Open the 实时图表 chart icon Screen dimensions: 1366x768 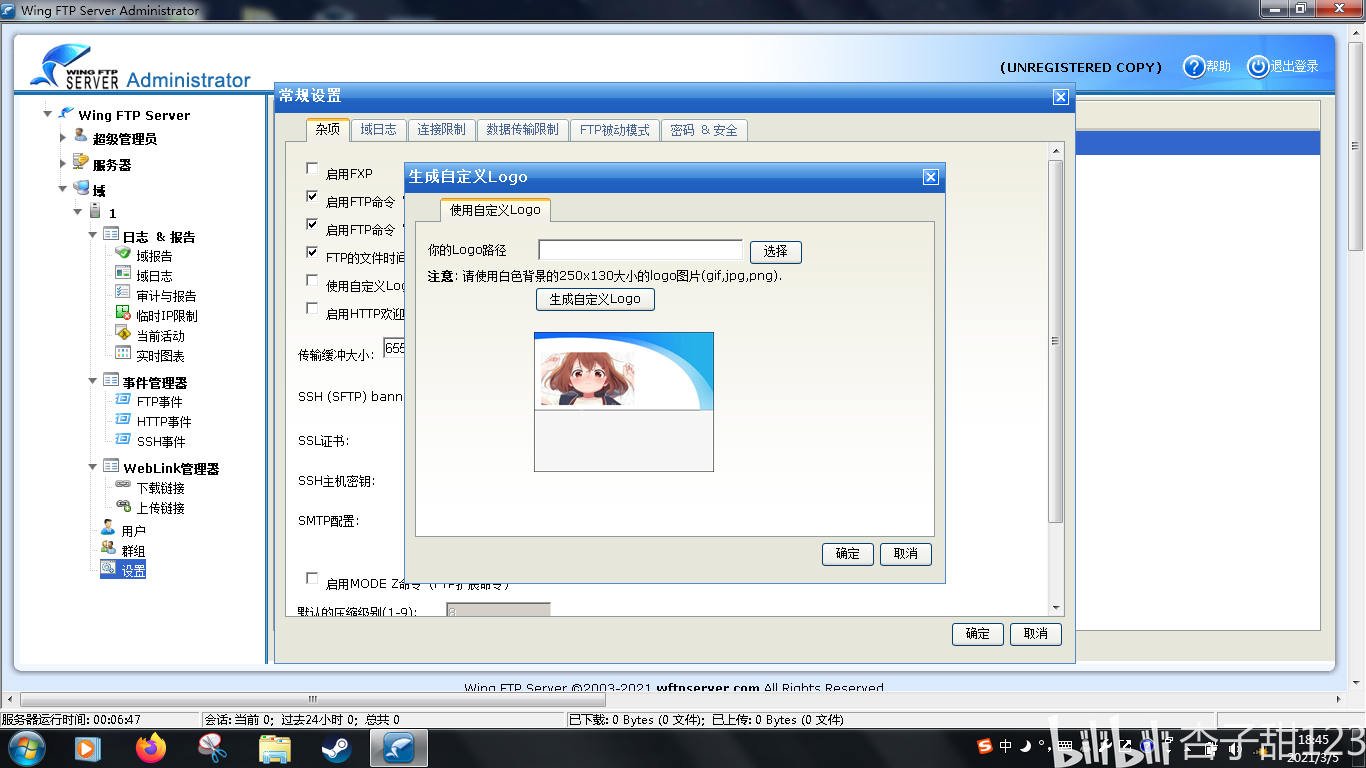click(x=123, y=353)
